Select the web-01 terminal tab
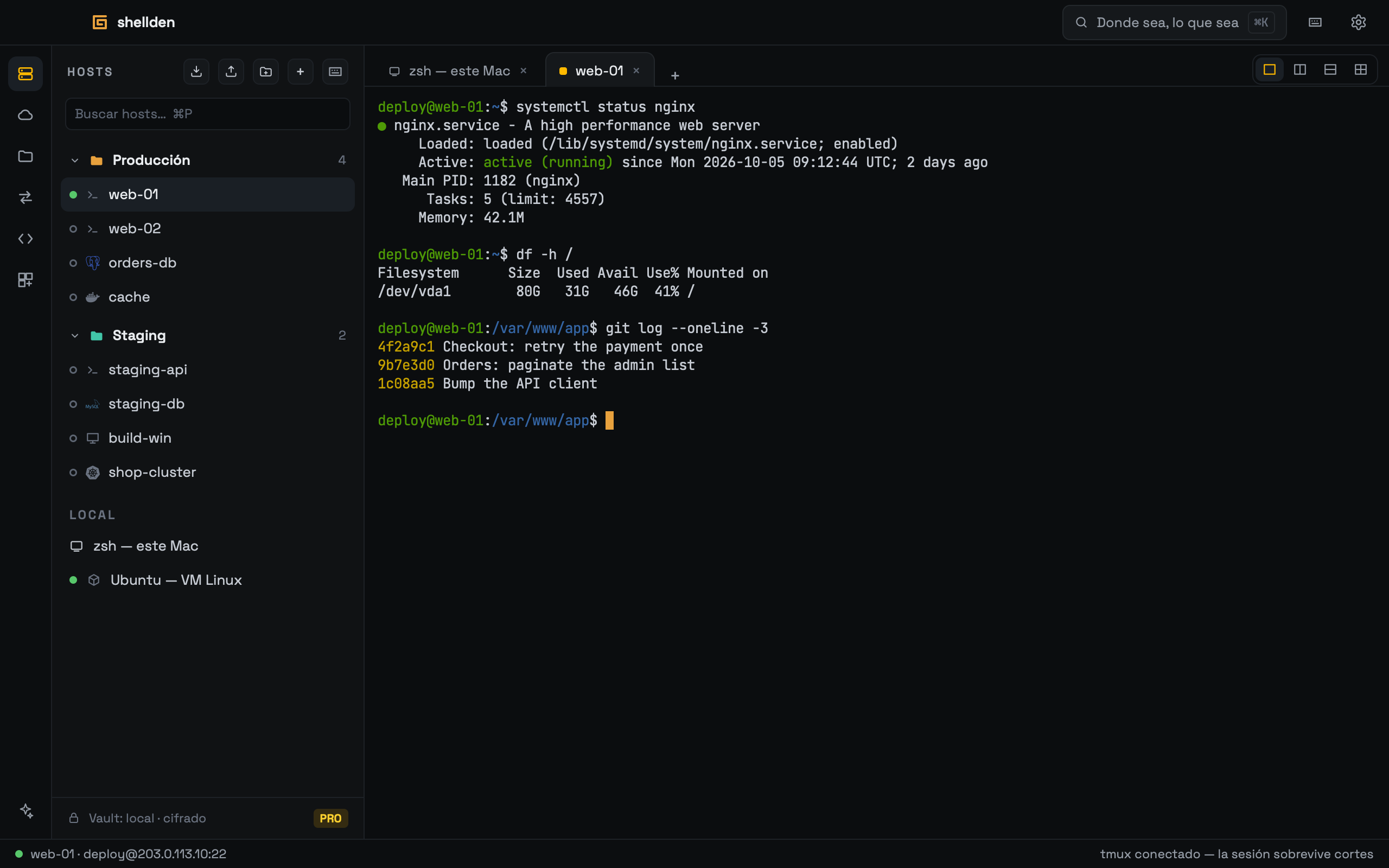The image size is (1389, 868). (x=599, y=71)
